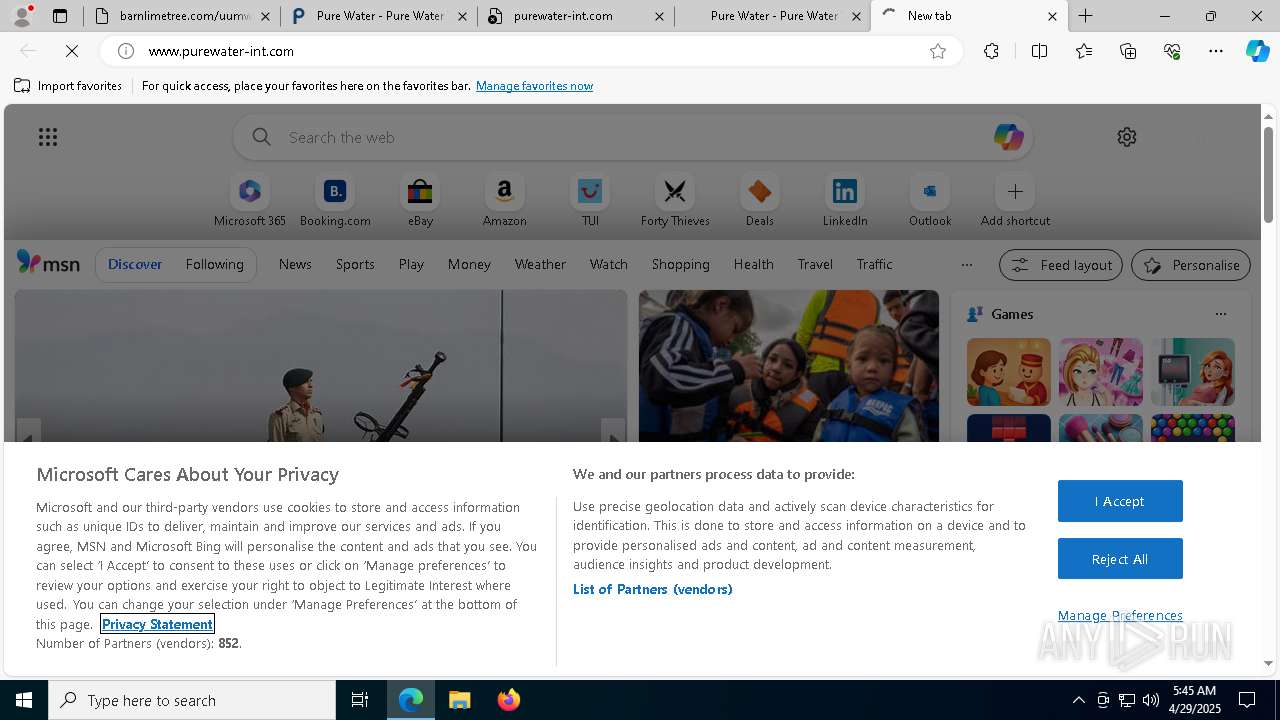Image resolution: width=1280 pixels, height=720 pixels.
Task: Click the Add shortcut plus tile
Action: [1015, 201]
